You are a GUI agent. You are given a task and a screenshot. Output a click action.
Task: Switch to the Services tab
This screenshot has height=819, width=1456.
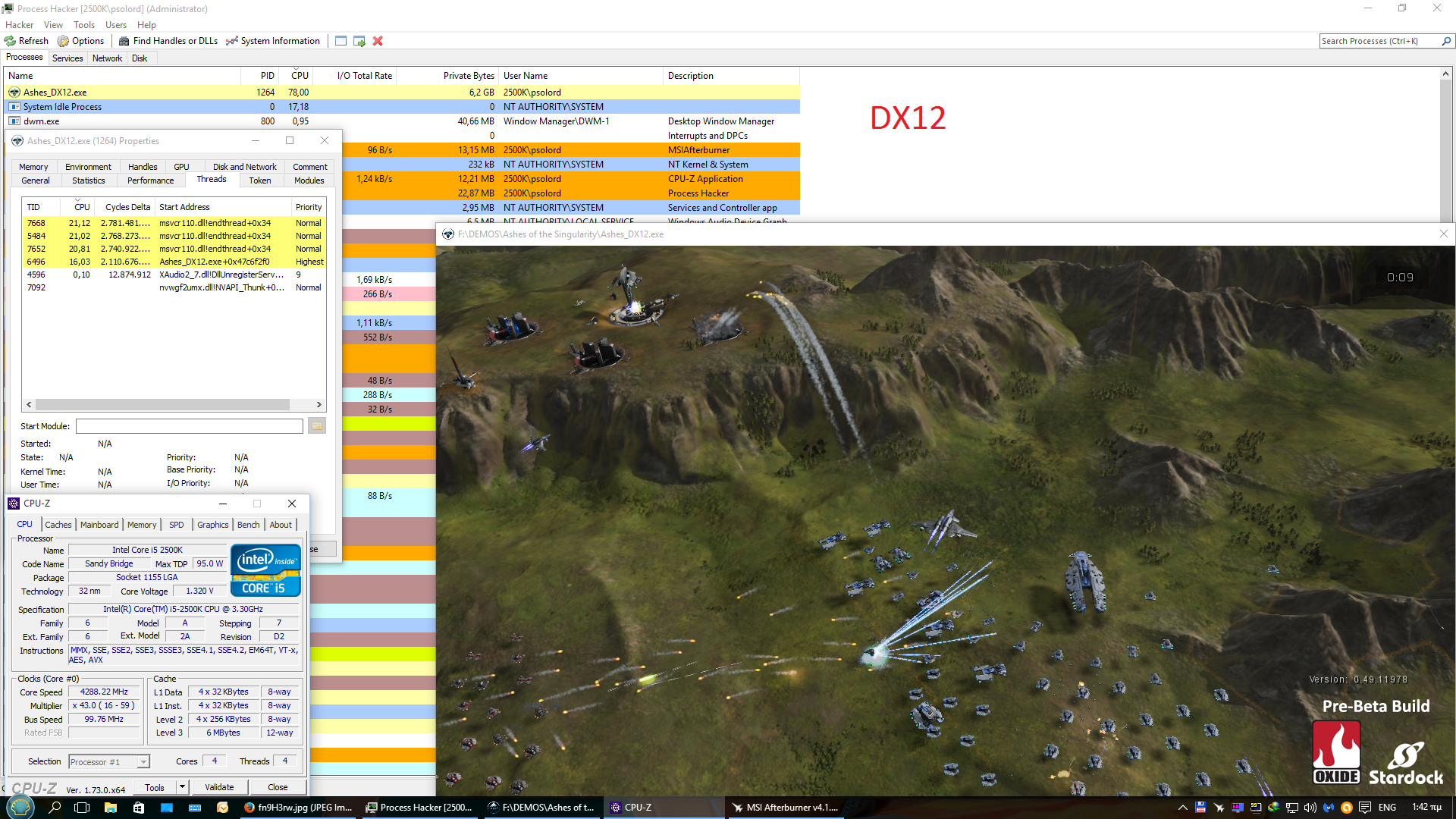67,58
